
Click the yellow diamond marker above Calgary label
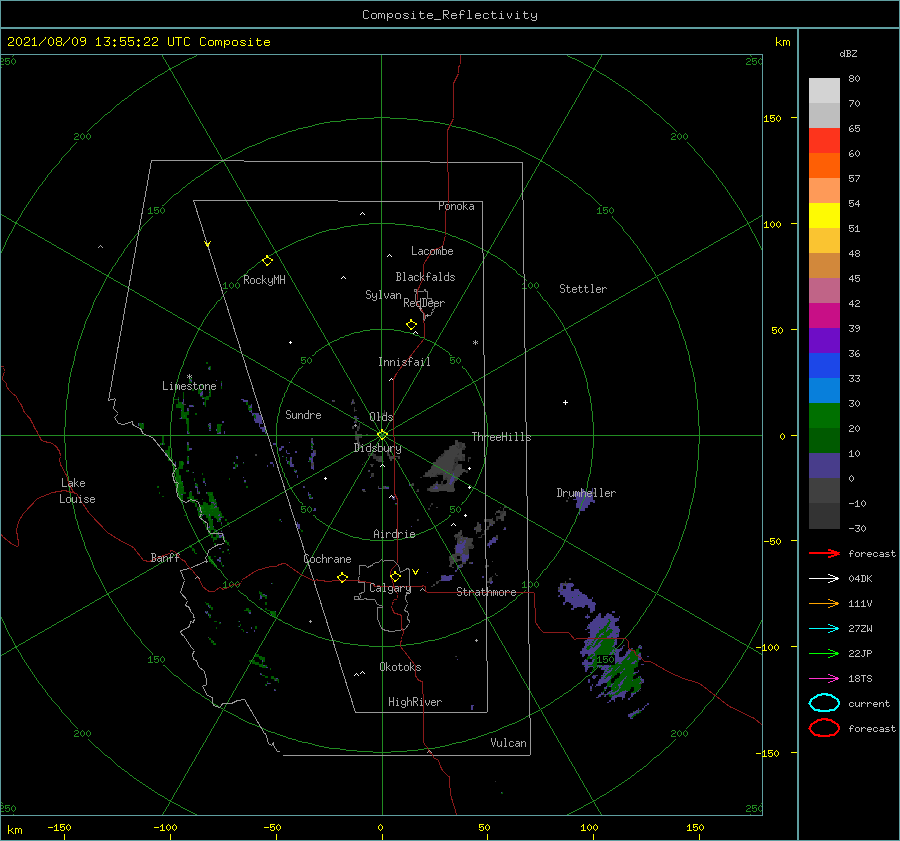click(x=395, y=576)
